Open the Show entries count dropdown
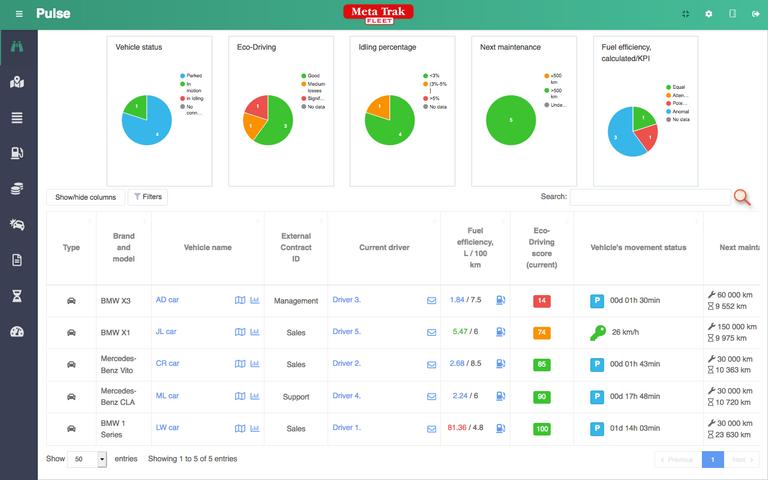 pyautogui.click(x=87, y=459)
